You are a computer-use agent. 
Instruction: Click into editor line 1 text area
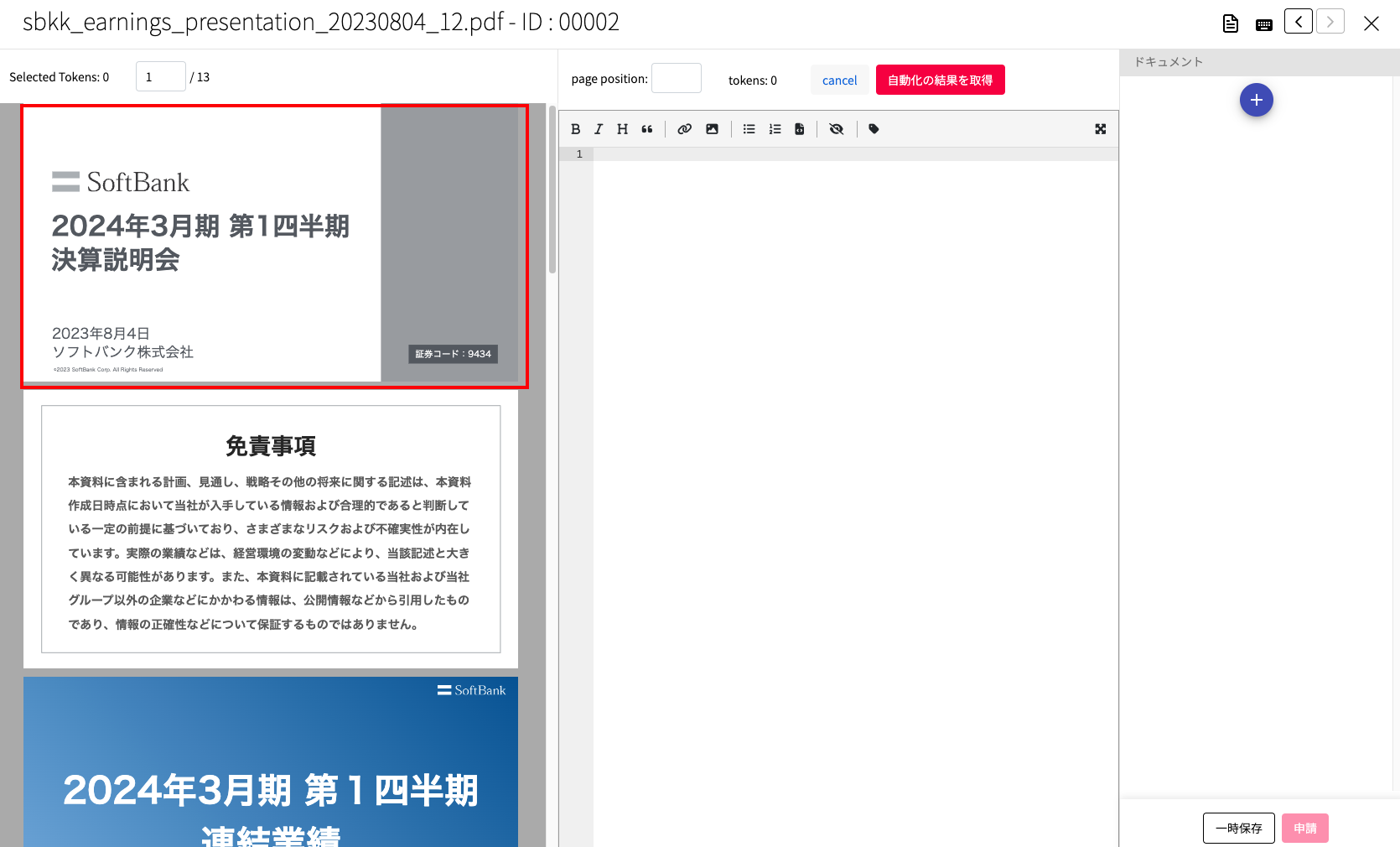[x=855, y=154]
